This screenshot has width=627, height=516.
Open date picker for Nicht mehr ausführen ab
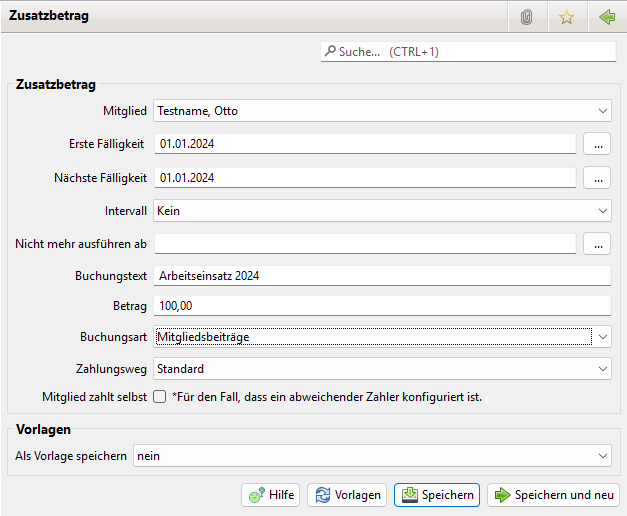click(597, 243)
